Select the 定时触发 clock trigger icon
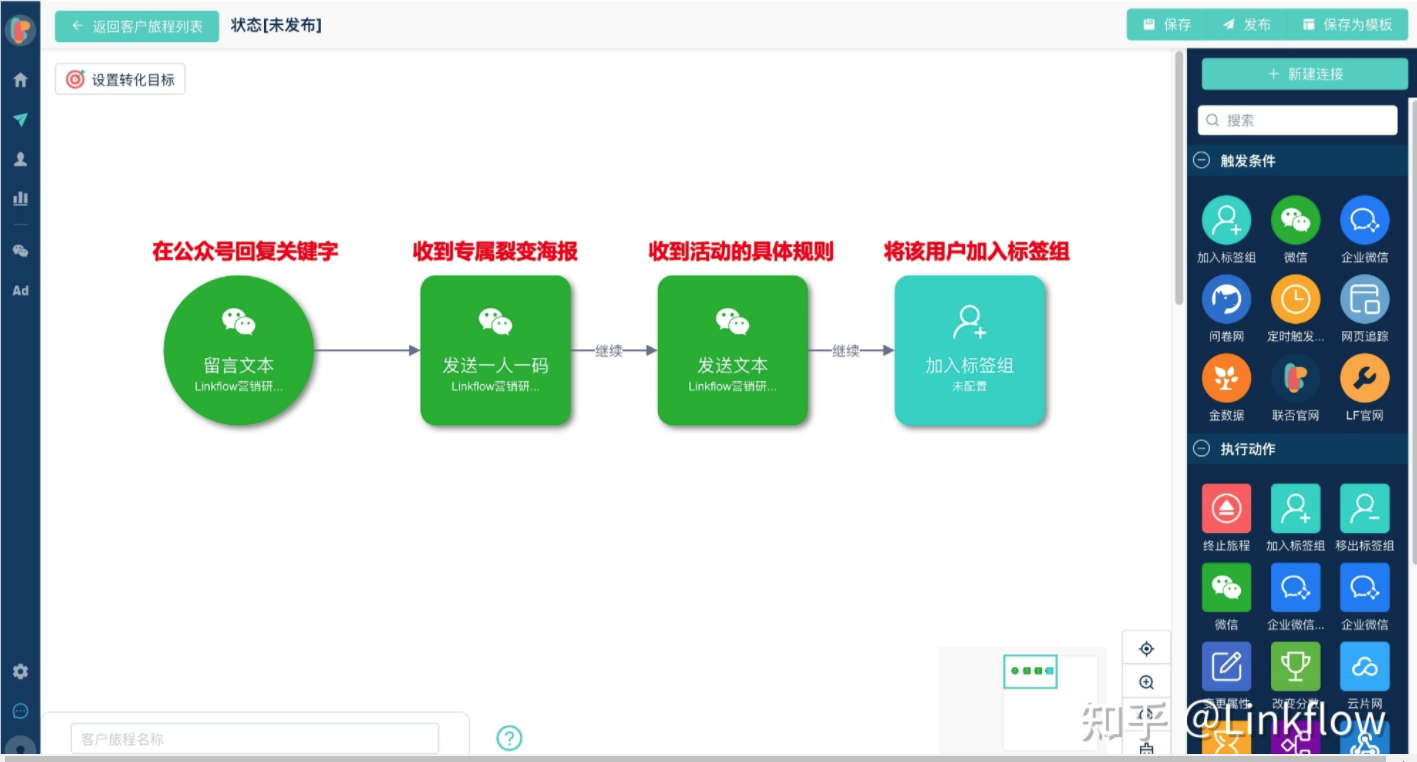This screenshot has width=1417, height=762. (1295, 300)
